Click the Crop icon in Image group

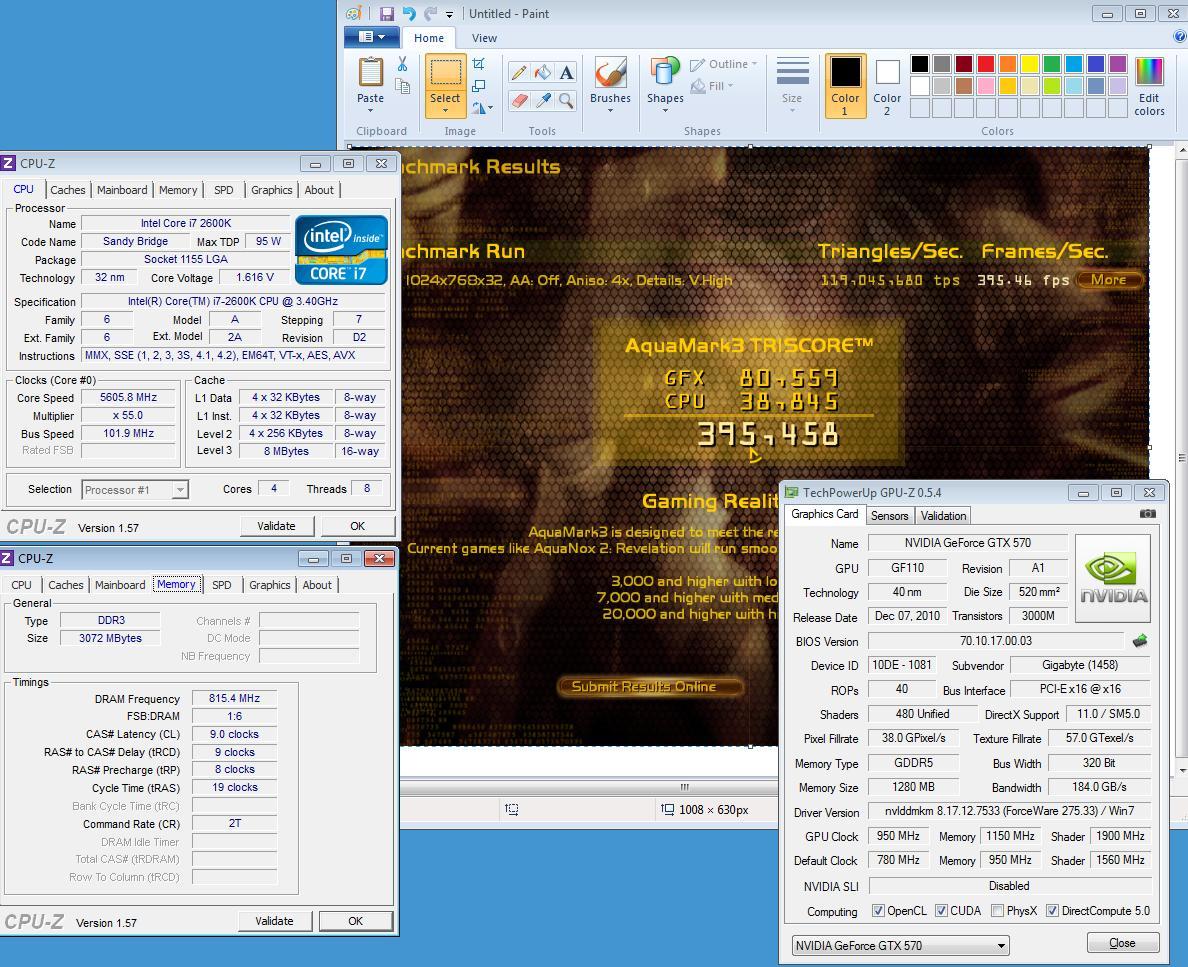pyautogui.click(x=479, y=64)
